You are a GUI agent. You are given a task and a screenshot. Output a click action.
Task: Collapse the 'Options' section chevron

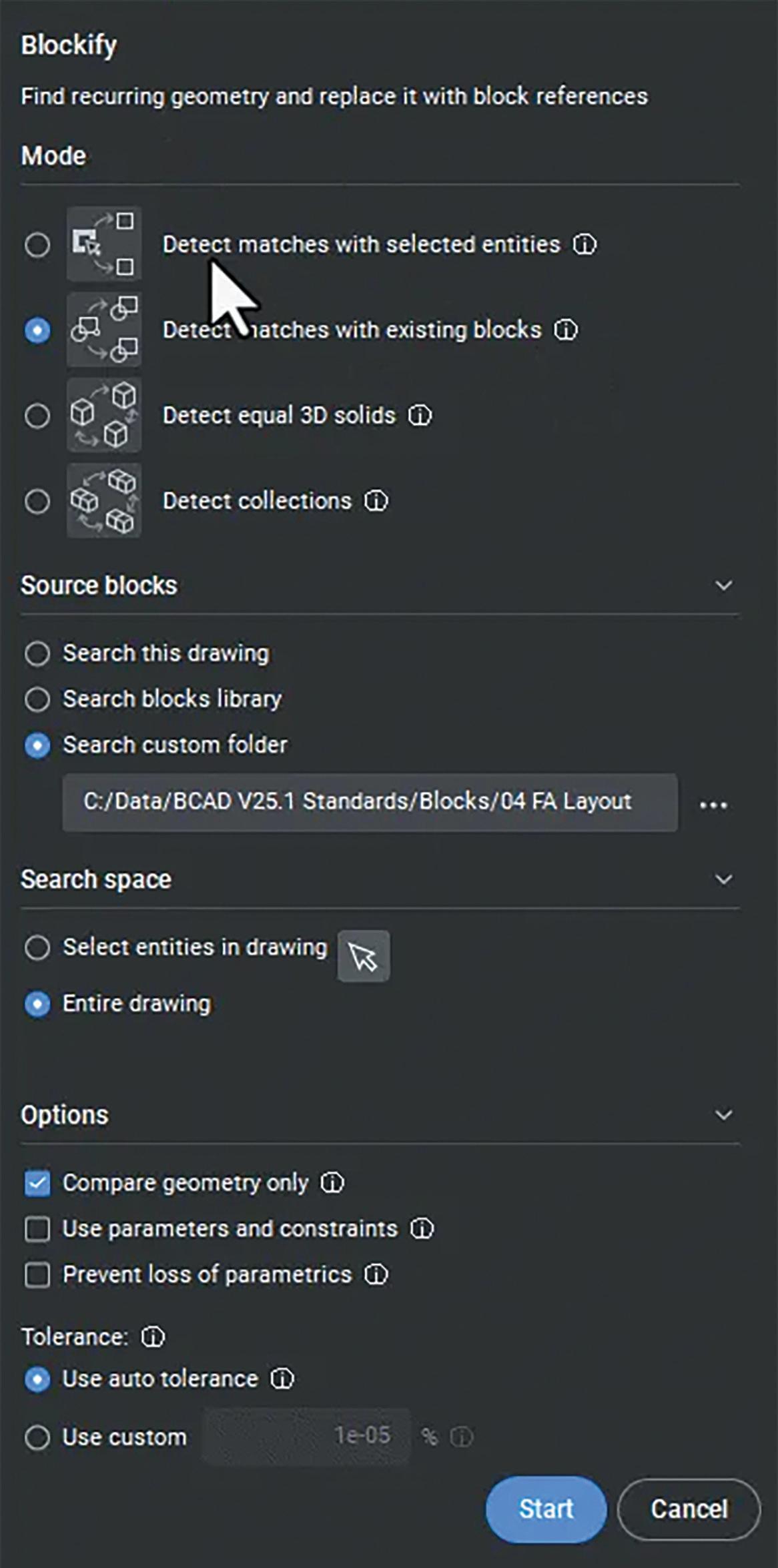[724, 1115]
